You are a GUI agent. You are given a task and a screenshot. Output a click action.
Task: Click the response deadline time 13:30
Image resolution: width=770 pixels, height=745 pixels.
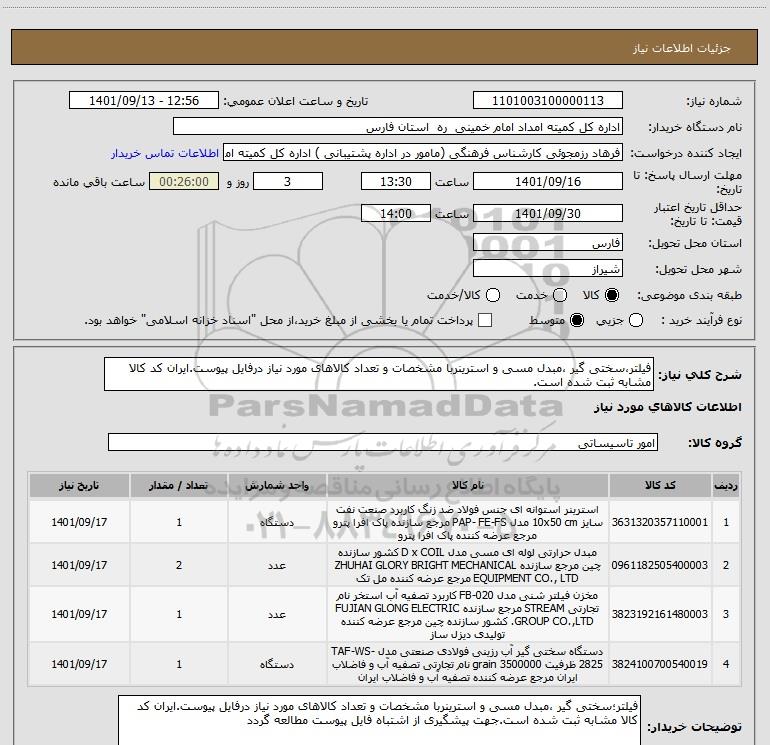coord(396,181)
